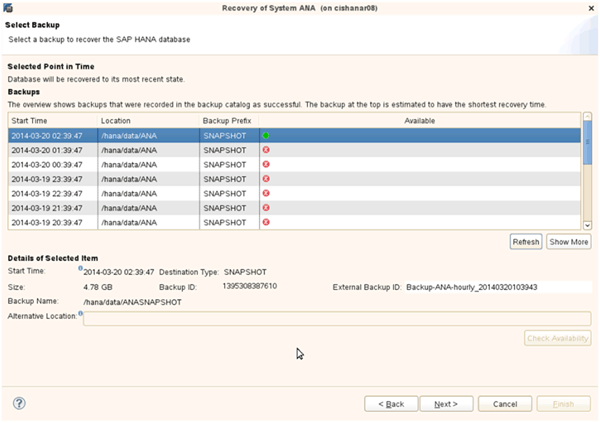The height and width of the screenshot is (423, 600).
Task: Close the Recovery of System ANA dialog
Action: [x=591, y=8]
